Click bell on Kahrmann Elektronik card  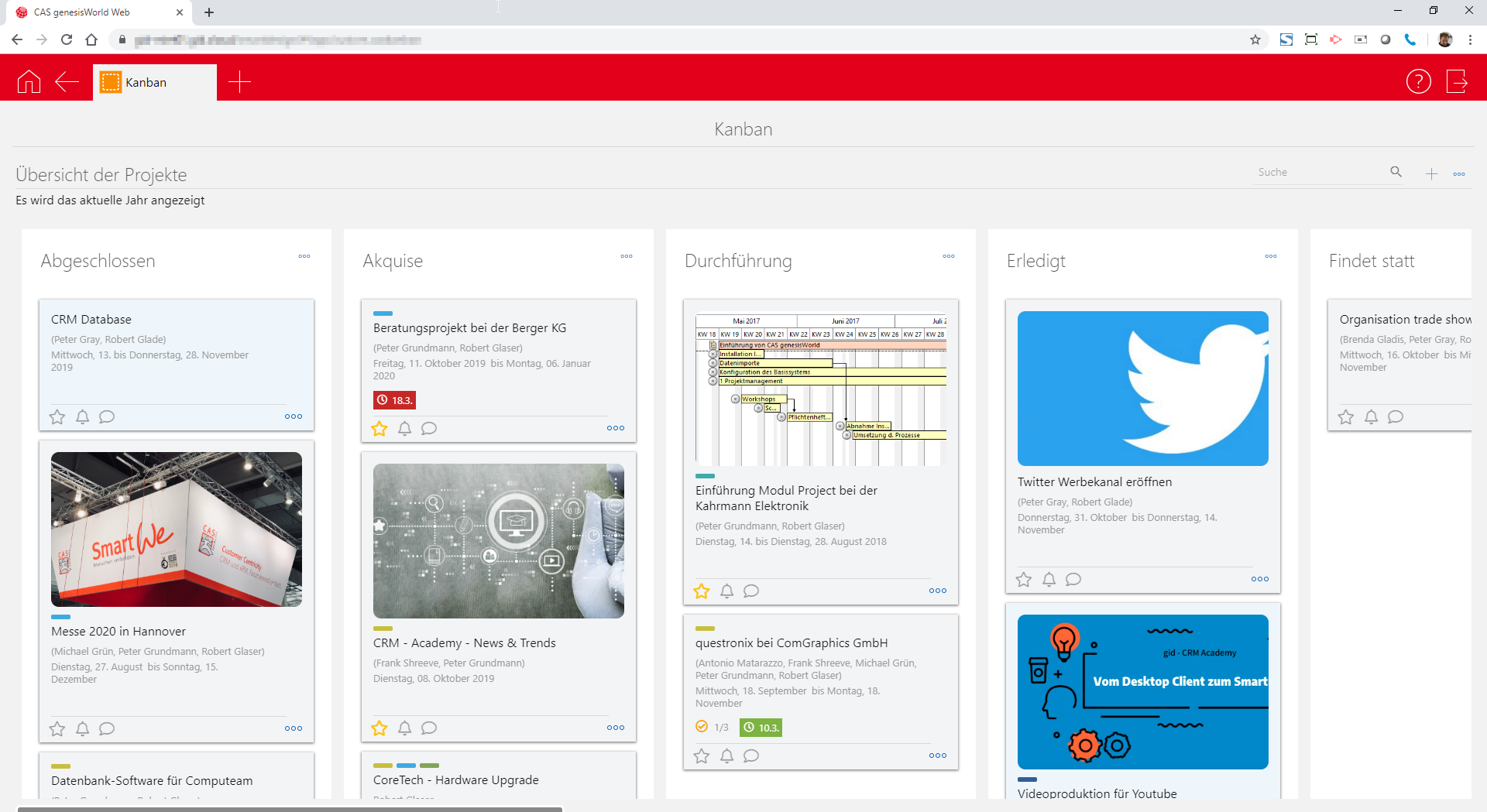[x=726, y=591]
